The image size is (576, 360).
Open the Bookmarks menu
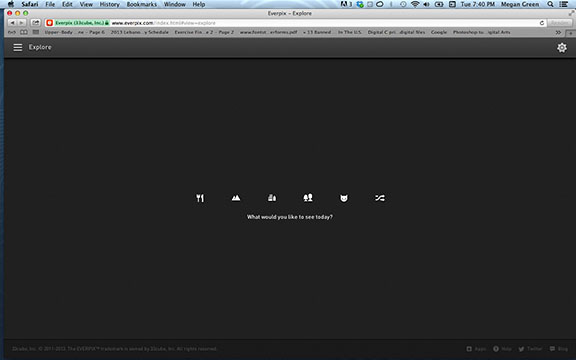click(x=142, y=4)
